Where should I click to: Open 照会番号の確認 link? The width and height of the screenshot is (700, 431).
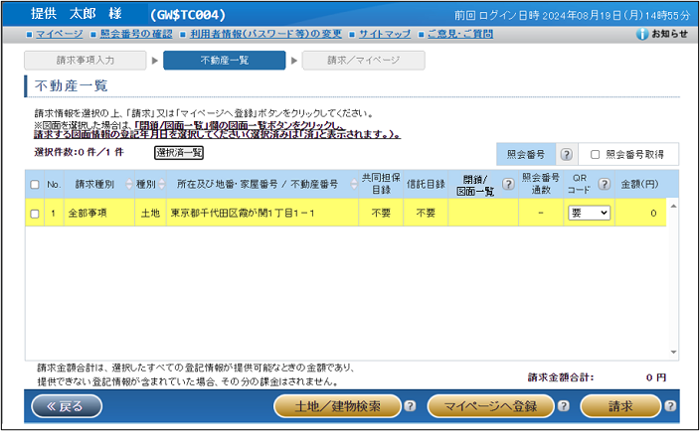136,34
